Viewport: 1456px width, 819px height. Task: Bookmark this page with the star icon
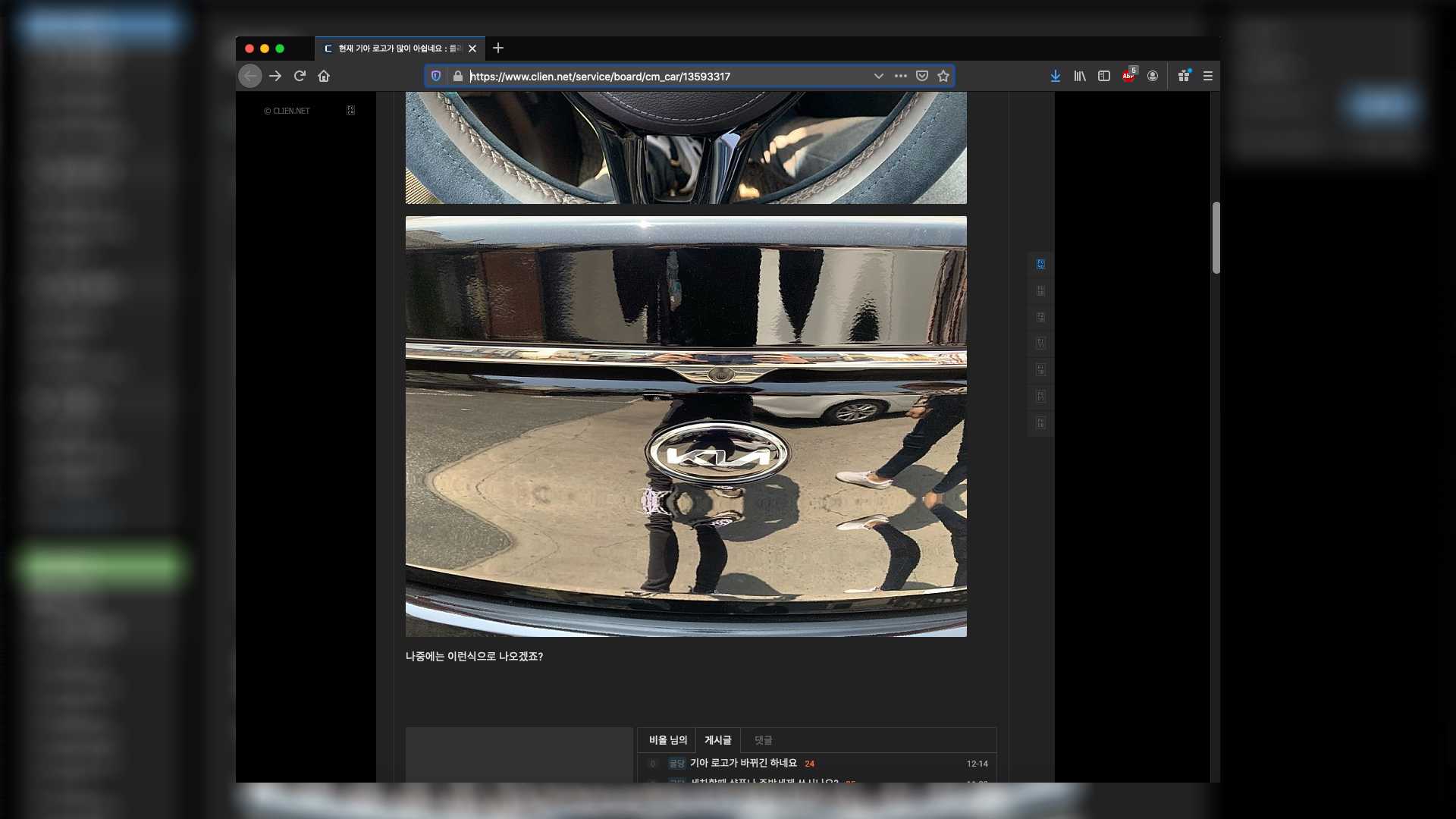943,76
